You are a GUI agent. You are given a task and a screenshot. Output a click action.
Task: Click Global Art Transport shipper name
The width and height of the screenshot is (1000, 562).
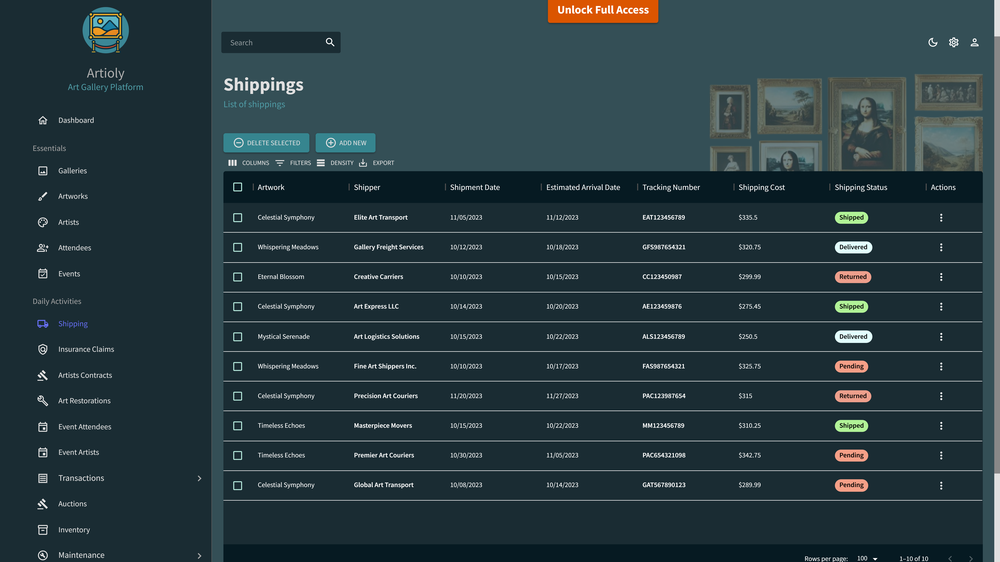click(383, 485)
